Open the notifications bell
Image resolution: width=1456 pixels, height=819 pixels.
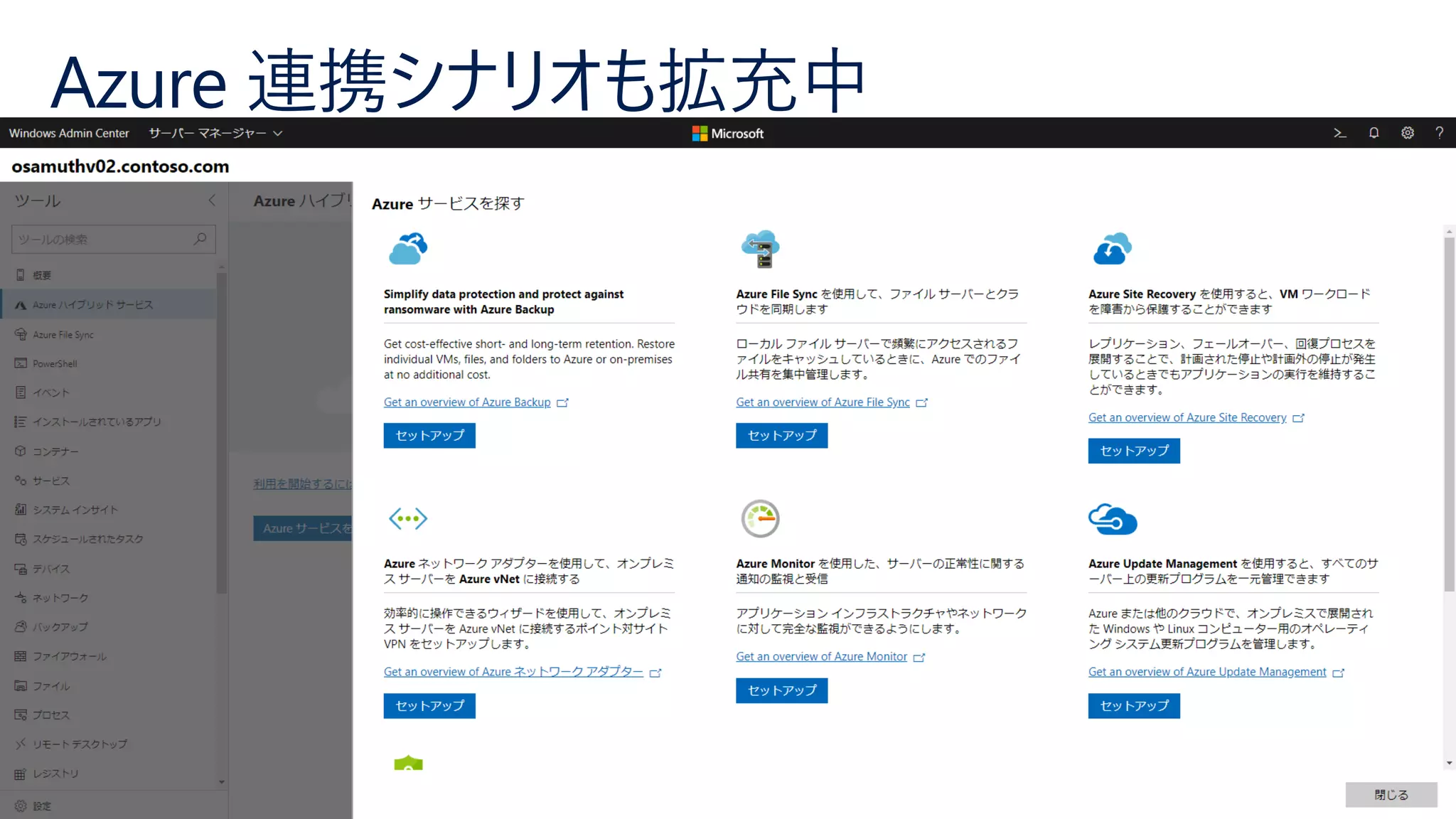(x=1374, y=133)
